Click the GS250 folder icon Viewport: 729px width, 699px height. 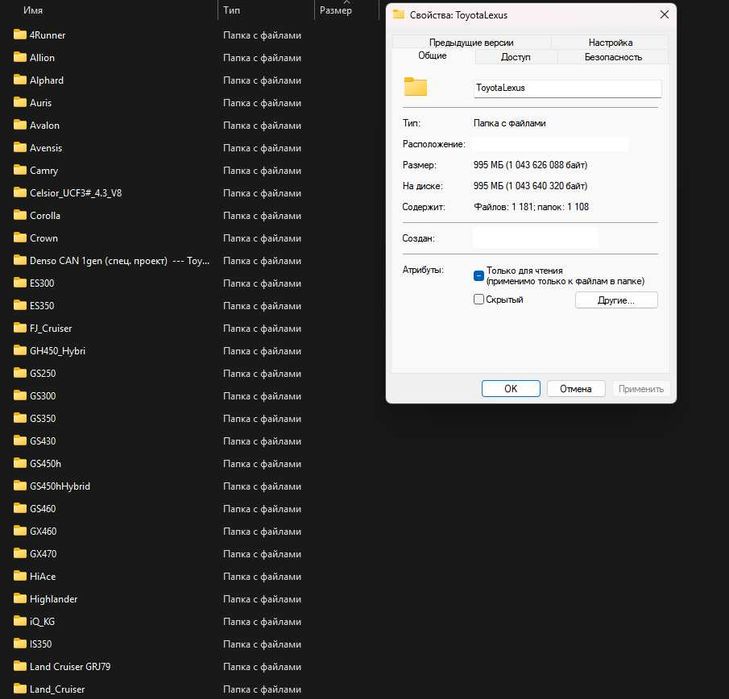[20, 373]
